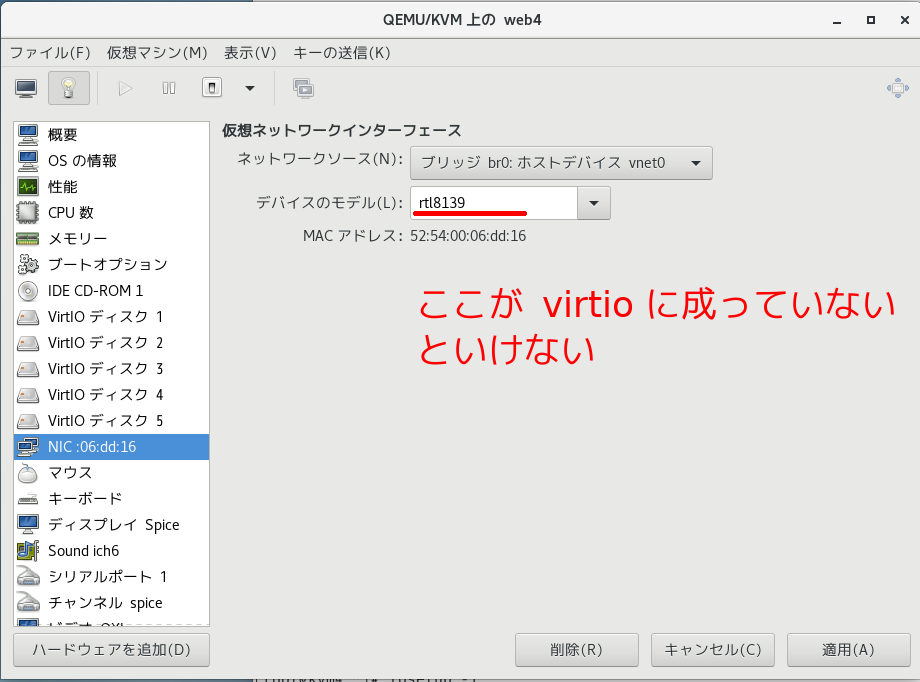The height and width of the screenshot is (682, 920).
Task: Open the shutdown options dropdown arrow
Action: (x=250, y=89)
